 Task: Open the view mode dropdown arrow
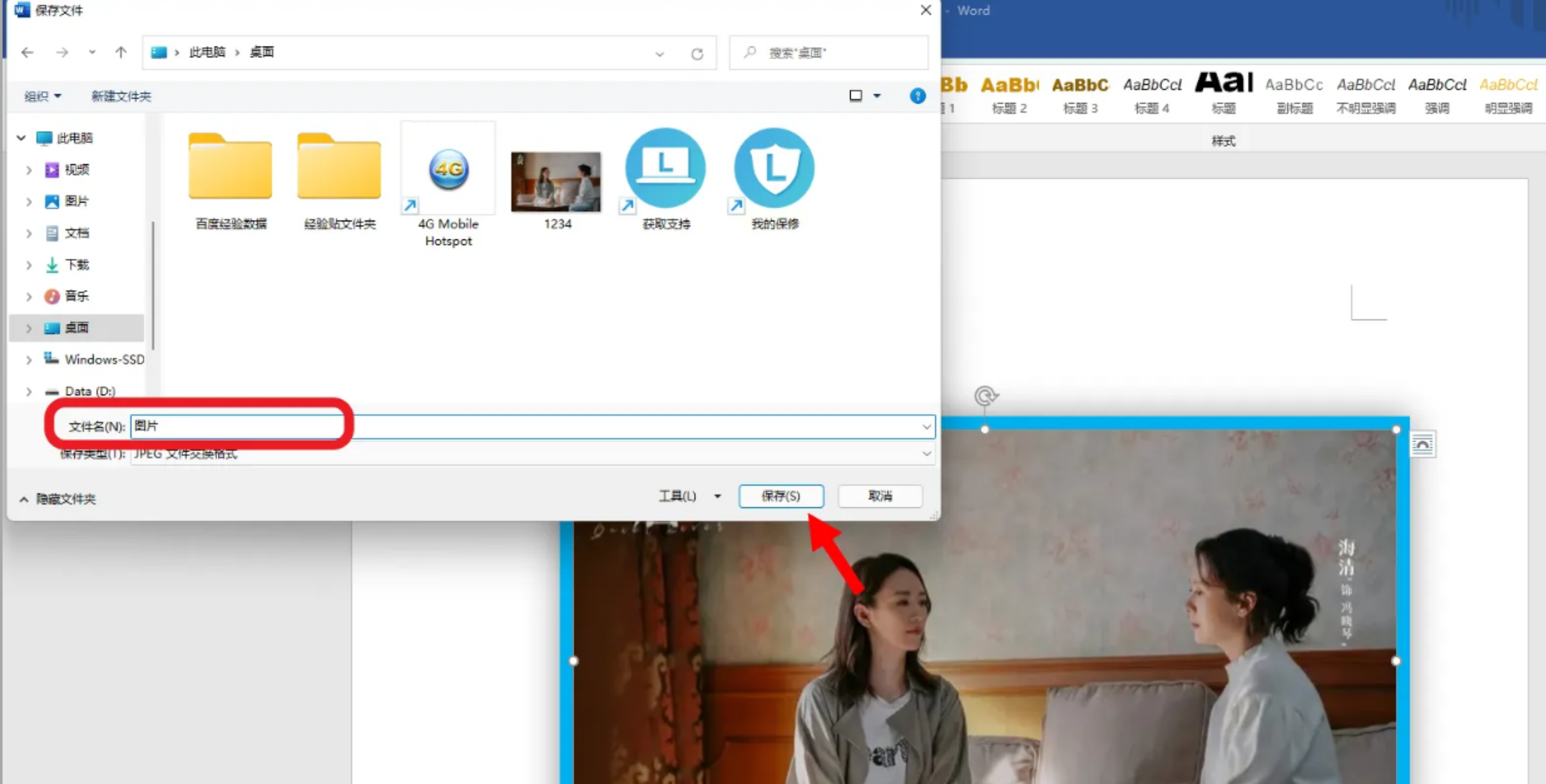(x=877, y=96)
